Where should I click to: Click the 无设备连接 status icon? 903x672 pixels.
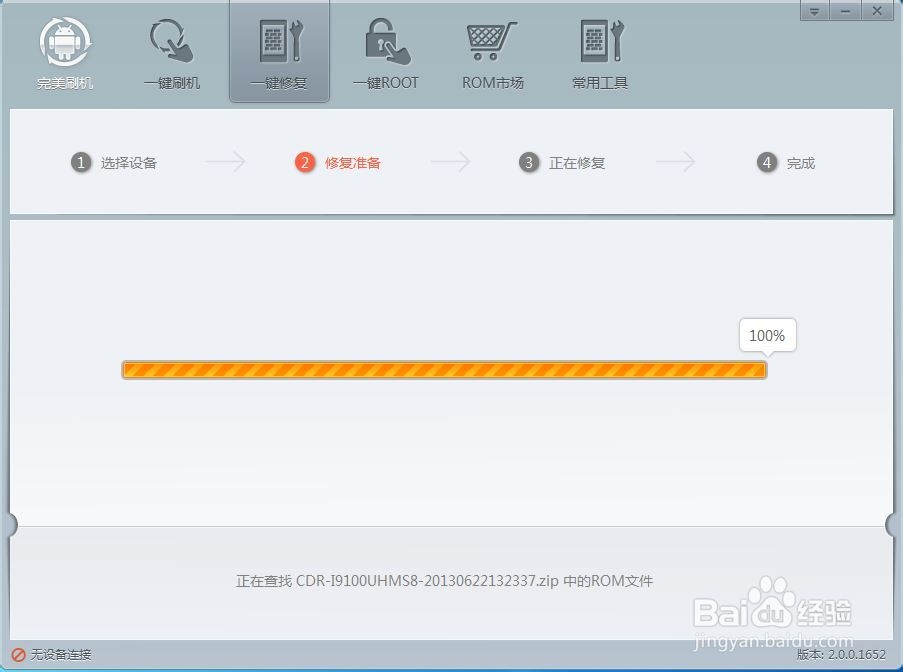(18, 655)
